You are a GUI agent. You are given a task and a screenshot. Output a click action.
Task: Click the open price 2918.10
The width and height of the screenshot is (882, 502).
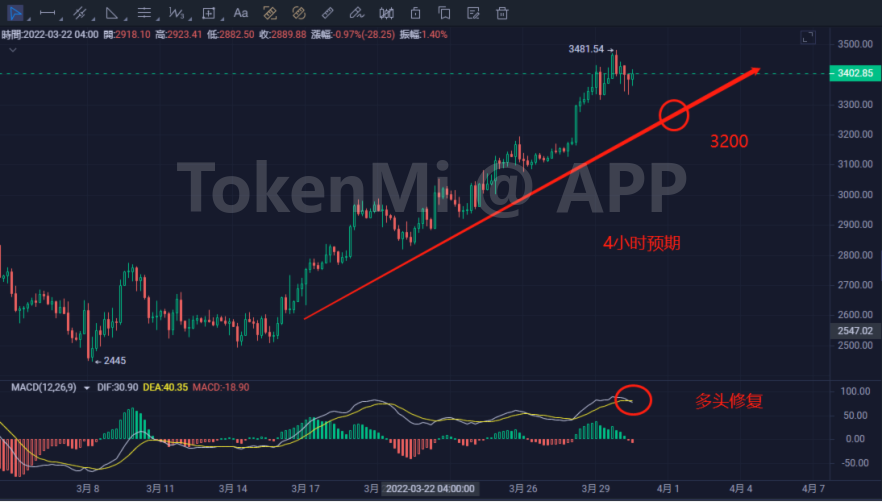[x=133, y=34]
